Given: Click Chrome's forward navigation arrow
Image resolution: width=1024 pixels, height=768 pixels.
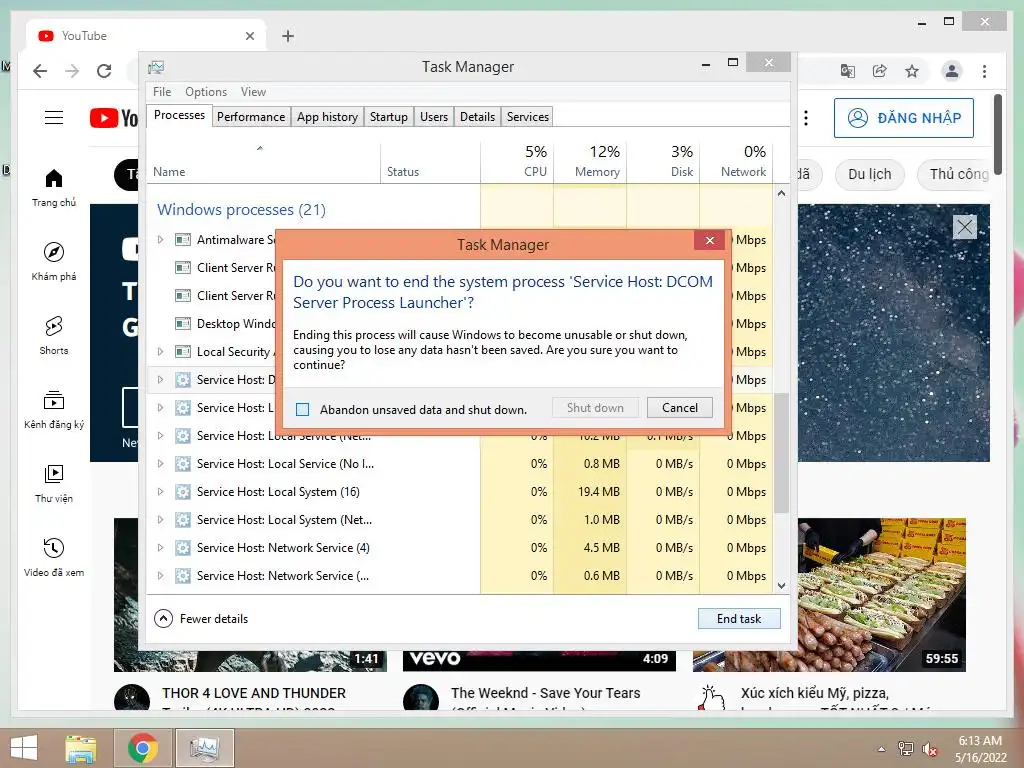Looking at the screenshot, I should coord(72,71).
